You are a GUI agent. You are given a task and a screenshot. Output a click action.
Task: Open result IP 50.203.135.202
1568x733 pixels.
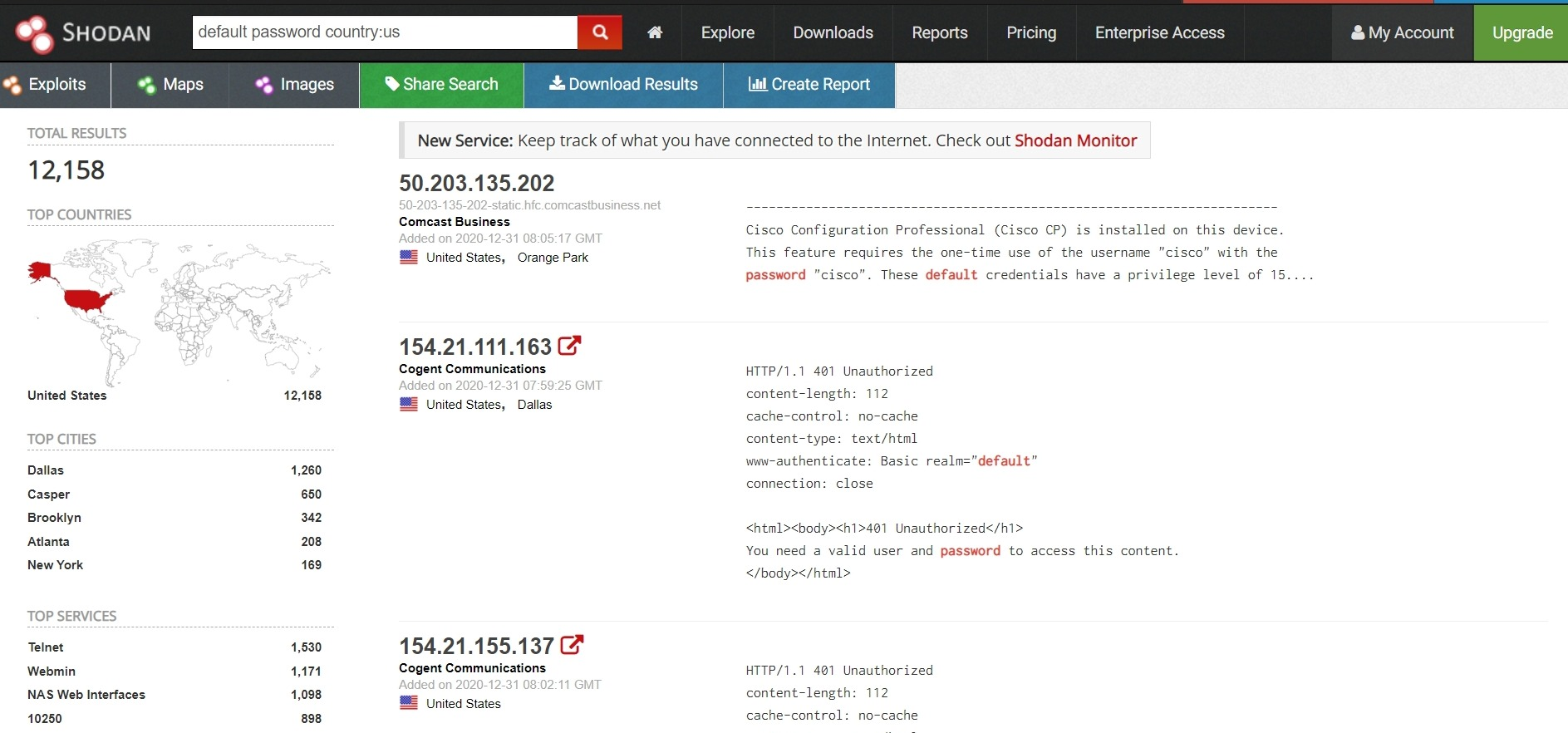[x=477, y=183]
